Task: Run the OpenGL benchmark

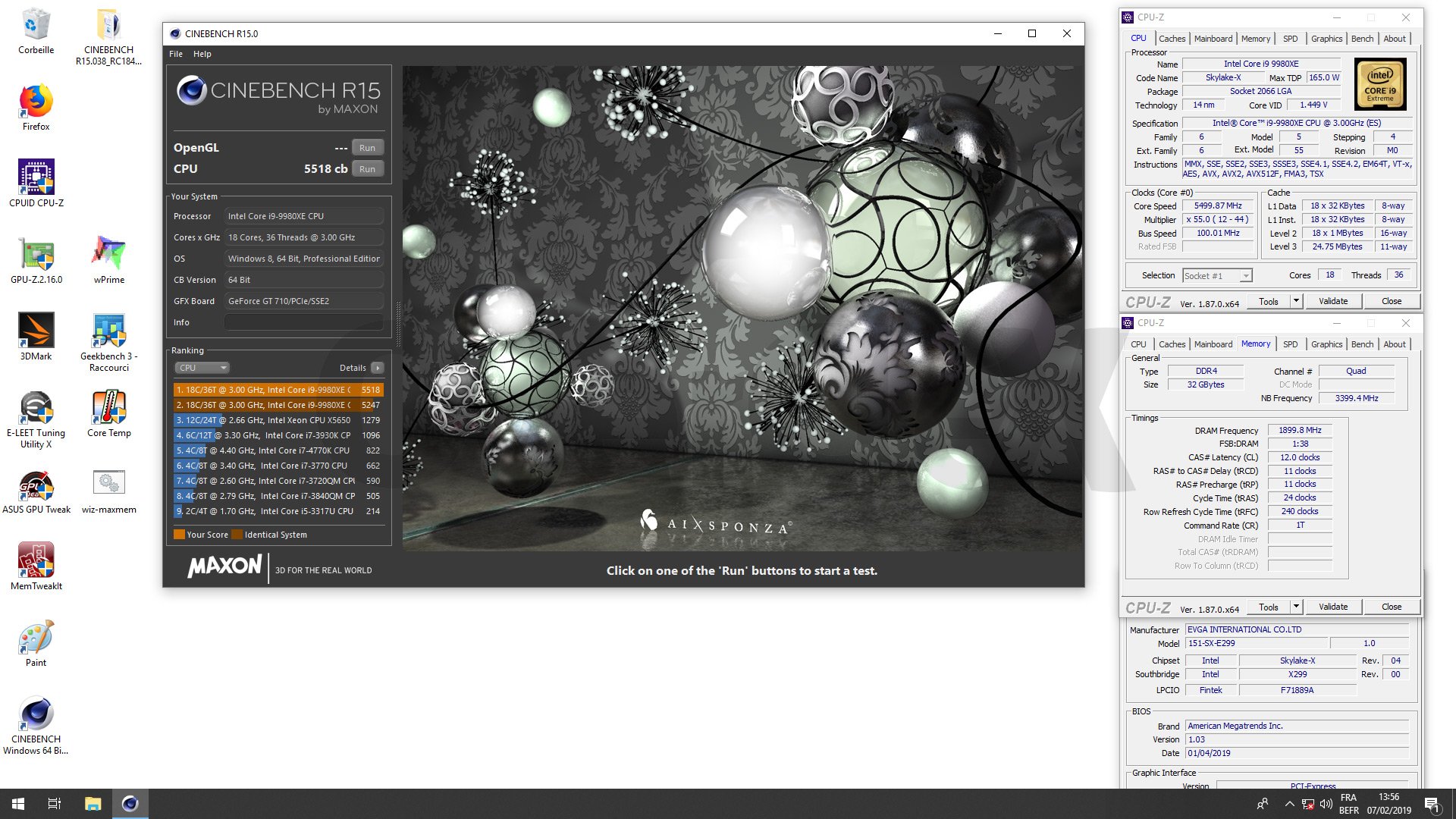Action: tap(368, 148)
